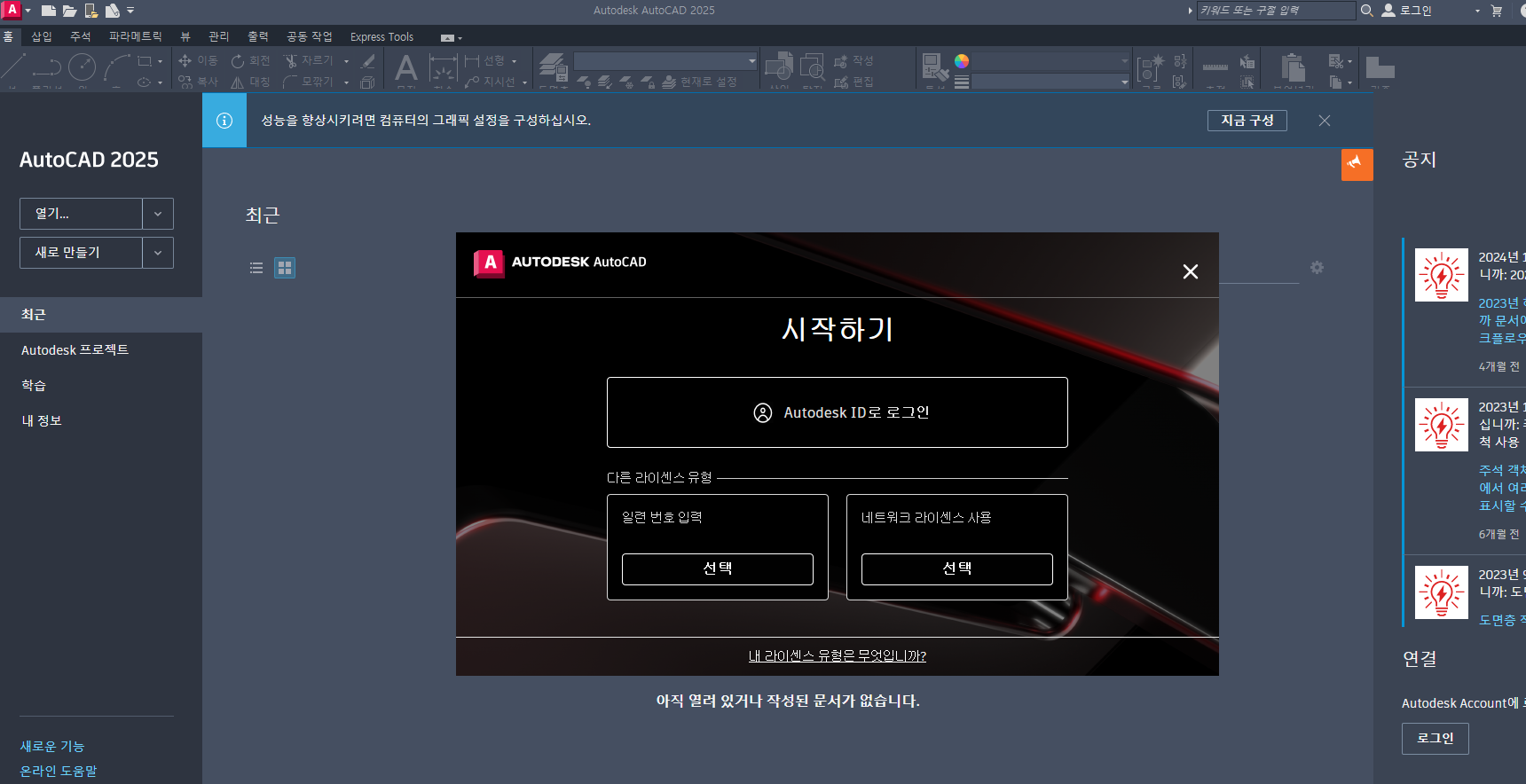Select the large Text 'A' tool

[406, 67]
